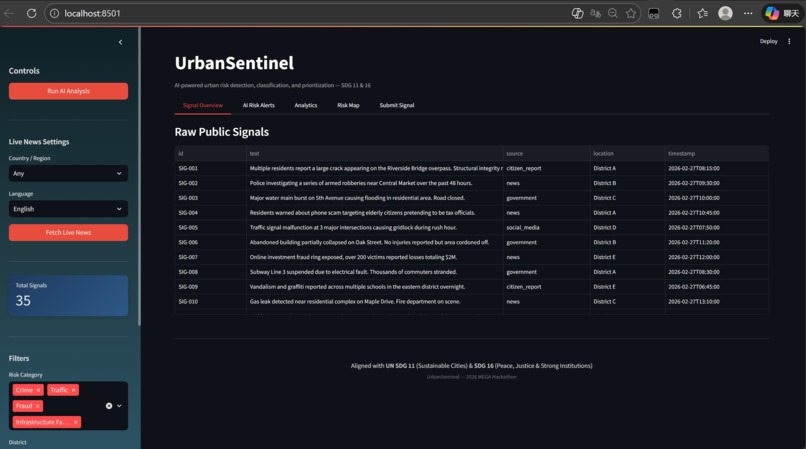Screen dimensions: 806x449
Task: Click the armed robberies near Central Market text
Action: click(x=361, y=183)
